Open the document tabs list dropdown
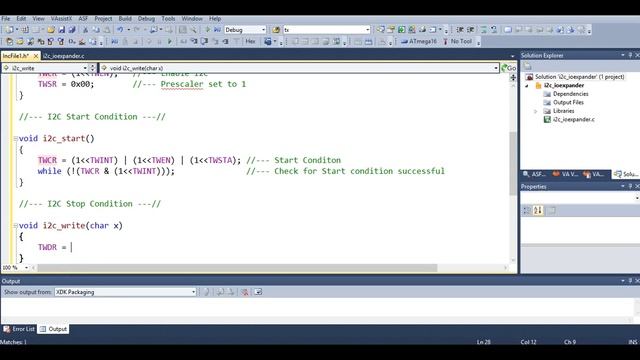The height and width of the screenshot is (360, 640). pos(513,56)
